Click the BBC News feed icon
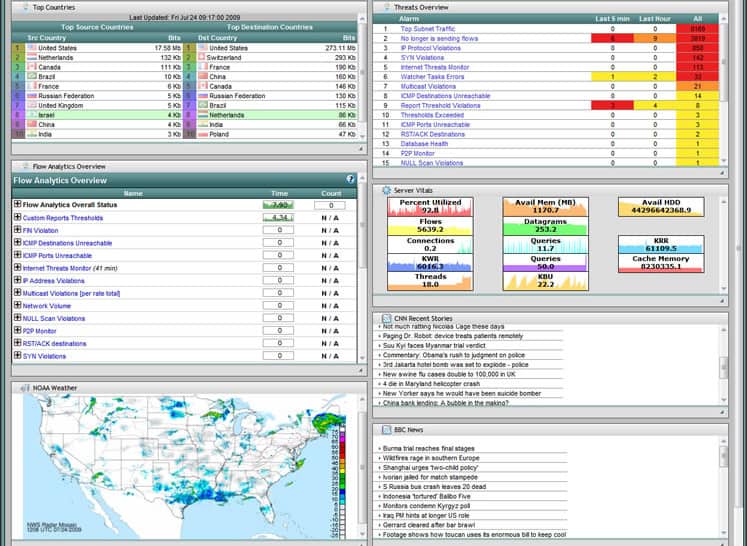This screenshot has height=546, width=747. click(387, 430)
